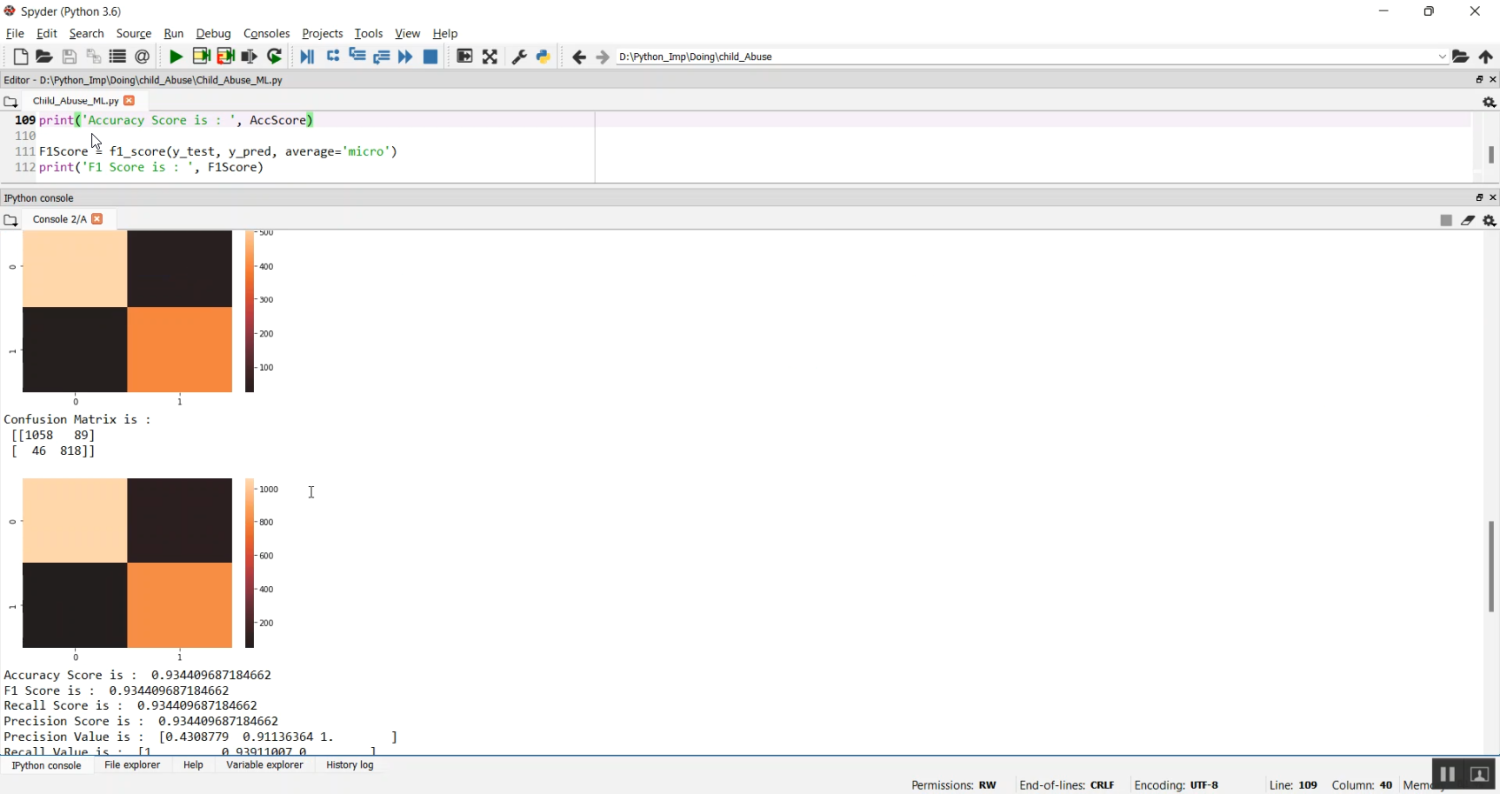Toggle maximize current pane icon
The width and height of the screenshot is (1500, 794).
pos(464,57)
